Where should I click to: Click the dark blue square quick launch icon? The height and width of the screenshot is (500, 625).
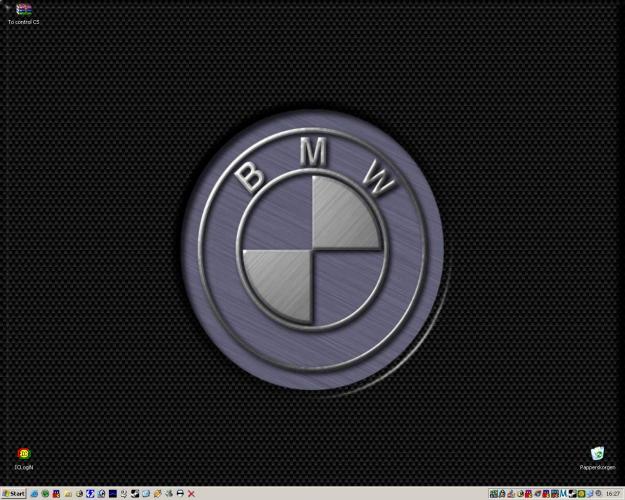(112, 493)
